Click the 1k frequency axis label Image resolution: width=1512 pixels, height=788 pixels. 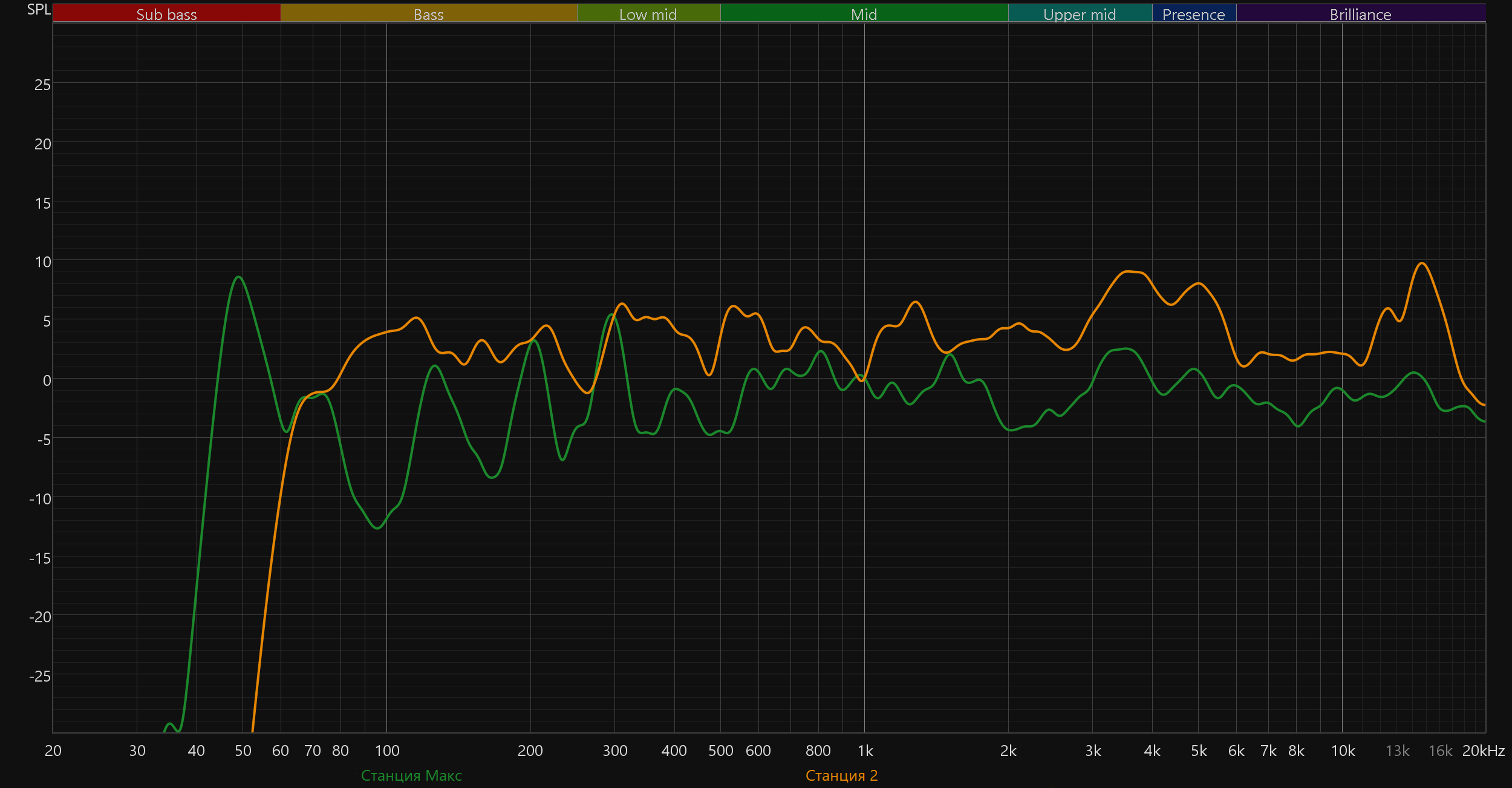click(x=865, y=751)
